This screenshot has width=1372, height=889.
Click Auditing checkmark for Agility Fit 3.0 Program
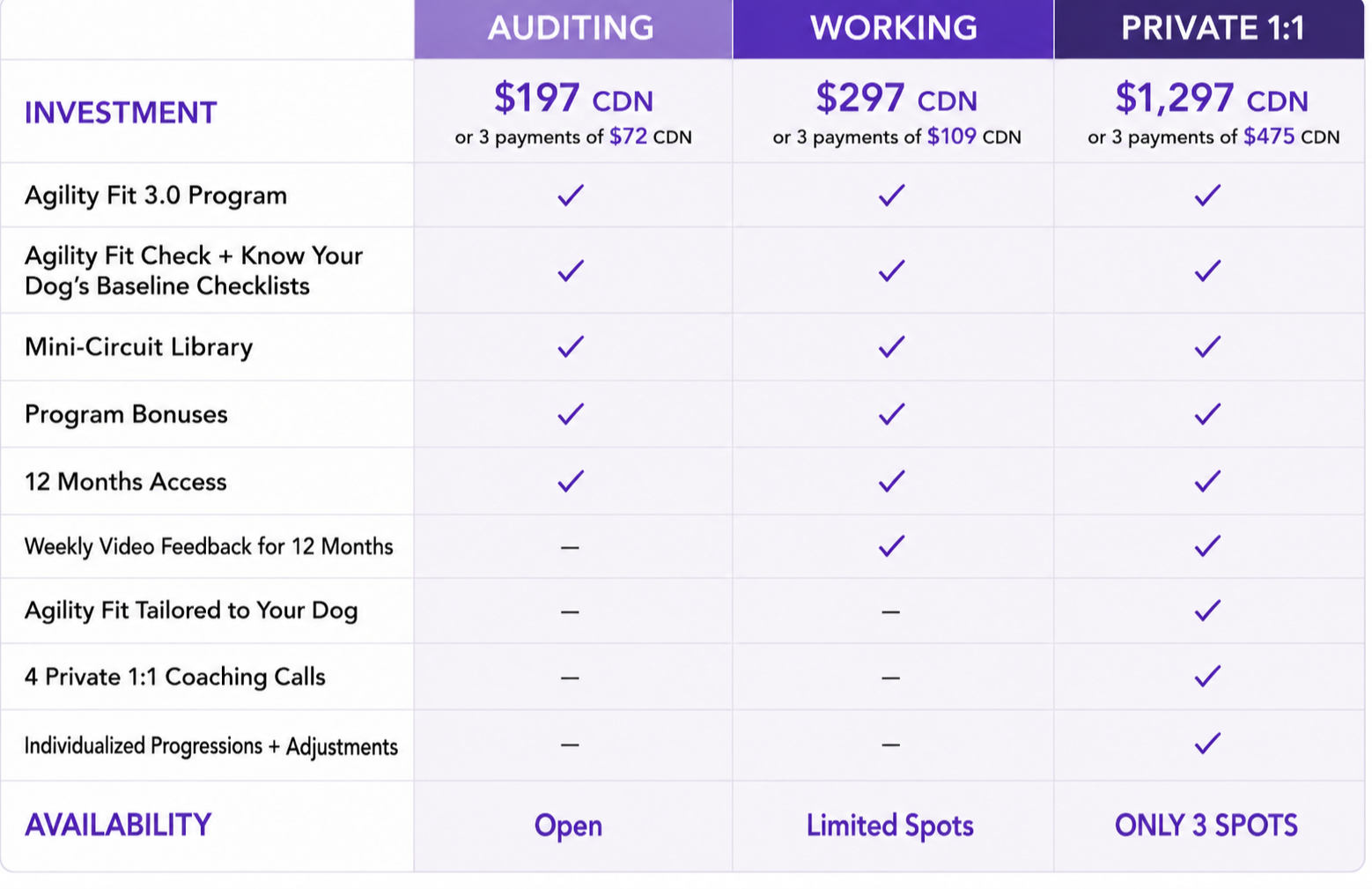[571, 195]
